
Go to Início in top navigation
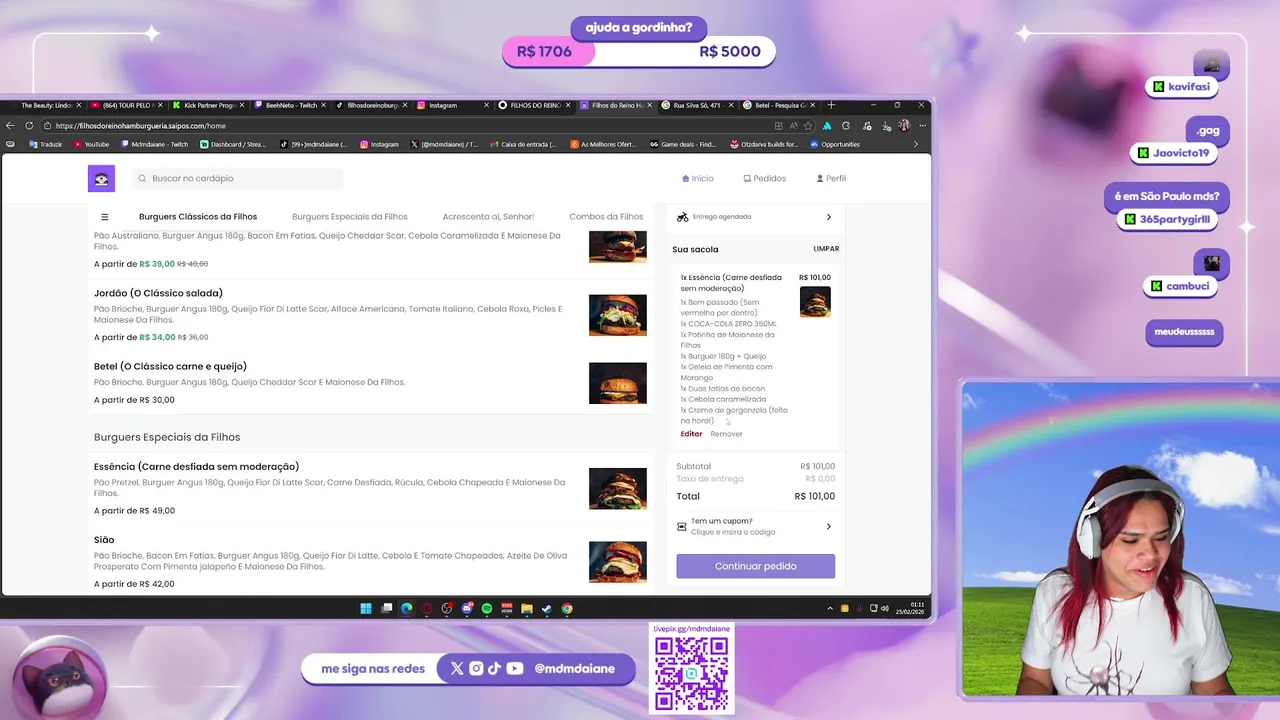coord(698,178)
